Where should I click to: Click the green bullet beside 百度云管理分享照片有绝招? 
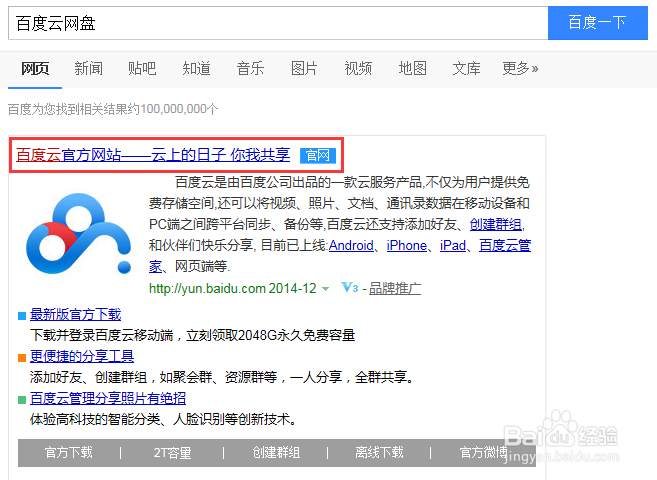pos(22,400)
